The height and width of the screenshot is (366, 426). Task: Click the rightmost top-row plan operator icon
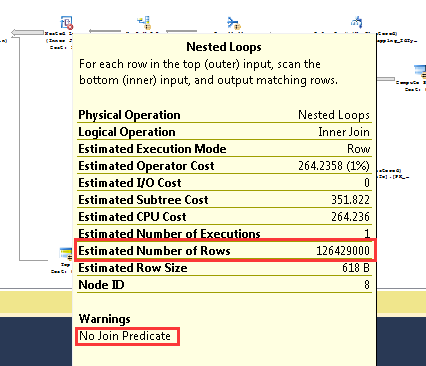click(357, 22)
